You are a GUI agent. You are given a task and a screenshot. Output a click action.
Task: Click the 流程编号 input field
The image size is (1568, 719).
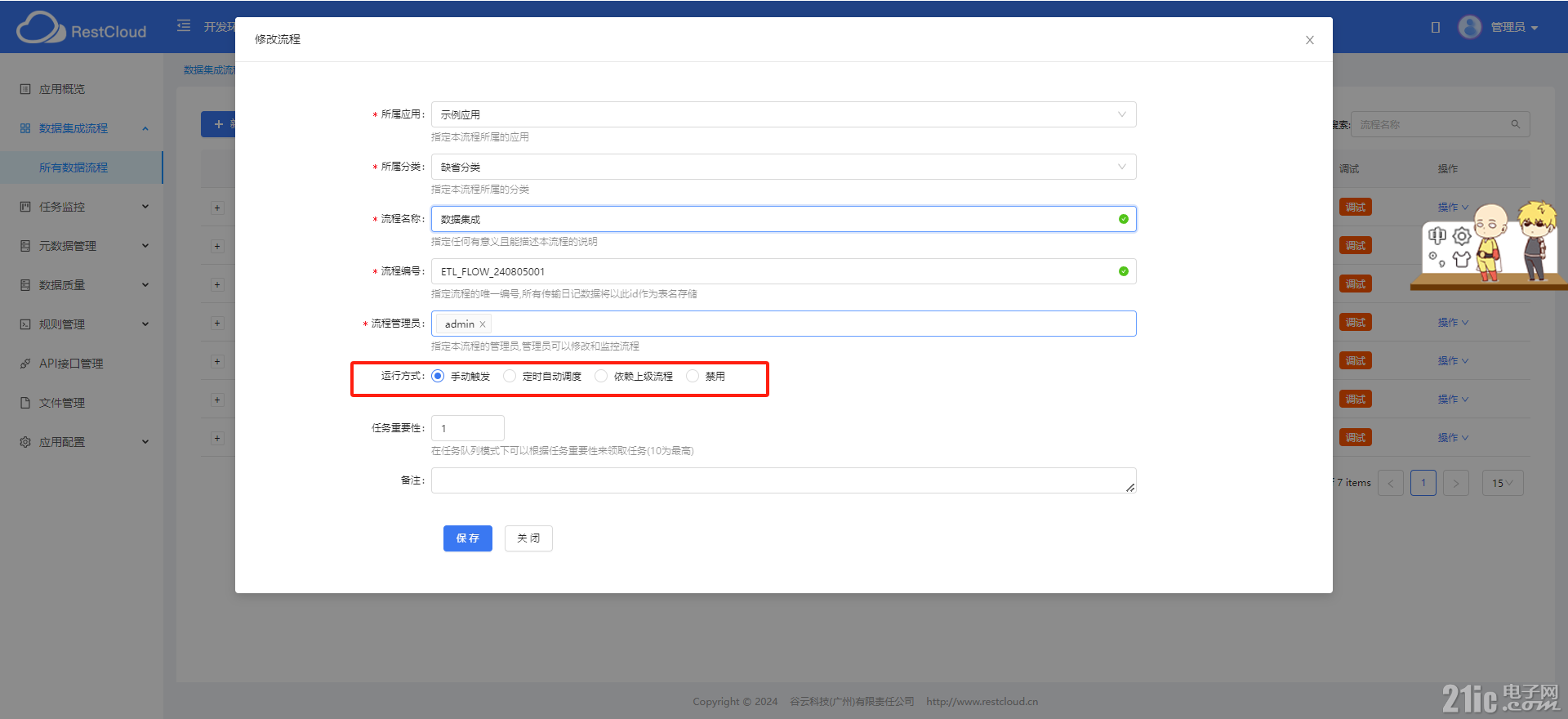pyautogui.click(x=783, y=271)
